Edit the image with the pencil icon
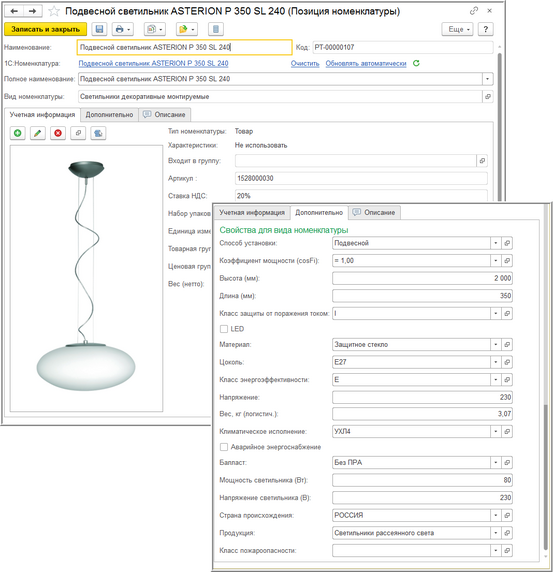 tap(38, 133)
